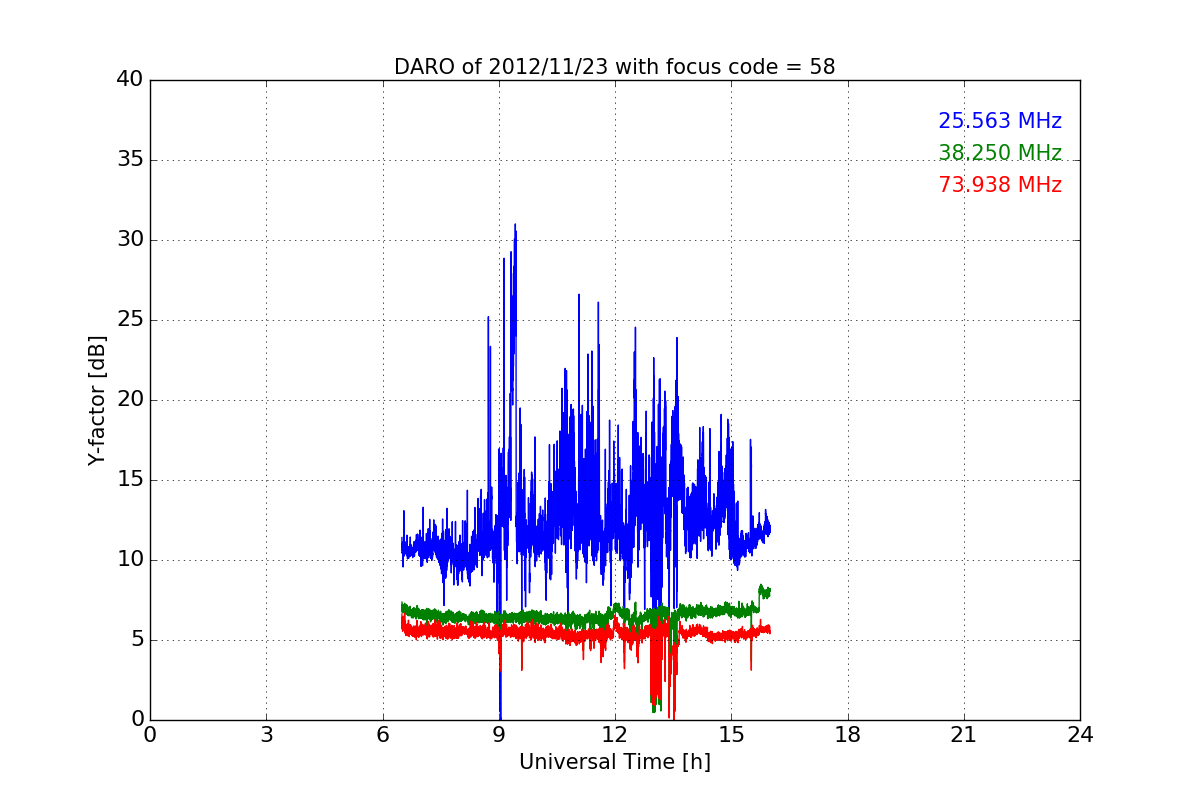
Task: Click y-axis tick label 30
Action: coord(130,240)
